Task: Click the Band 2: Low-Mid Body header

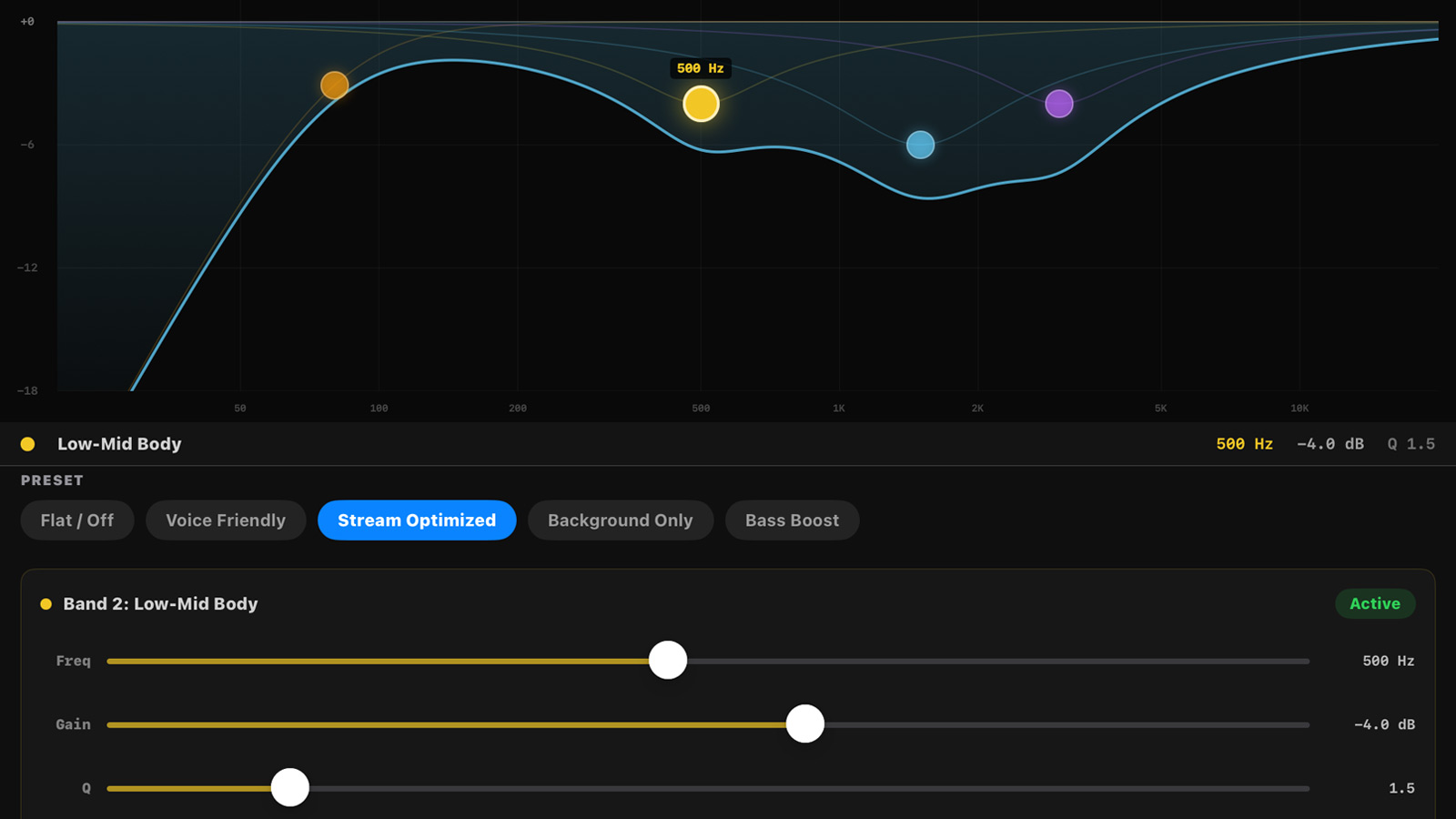Action: coord(160,603)
